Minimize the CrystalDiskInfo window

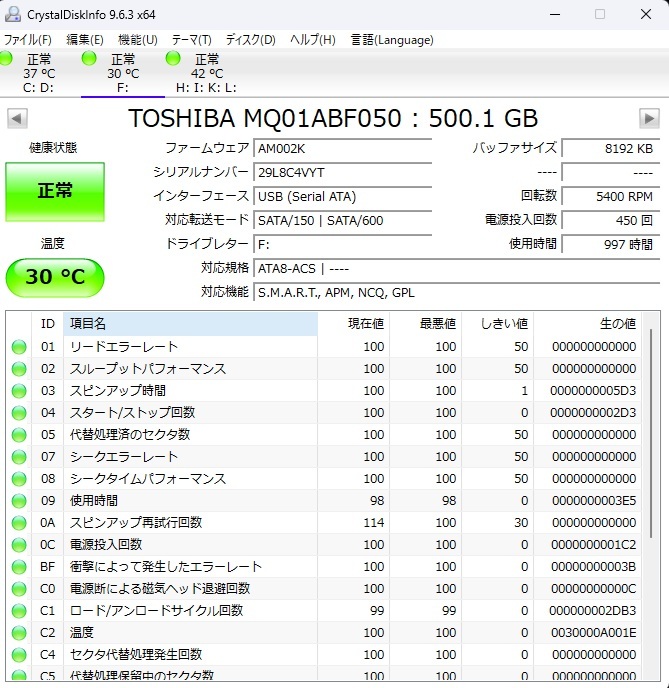click(x=555, y=14)
